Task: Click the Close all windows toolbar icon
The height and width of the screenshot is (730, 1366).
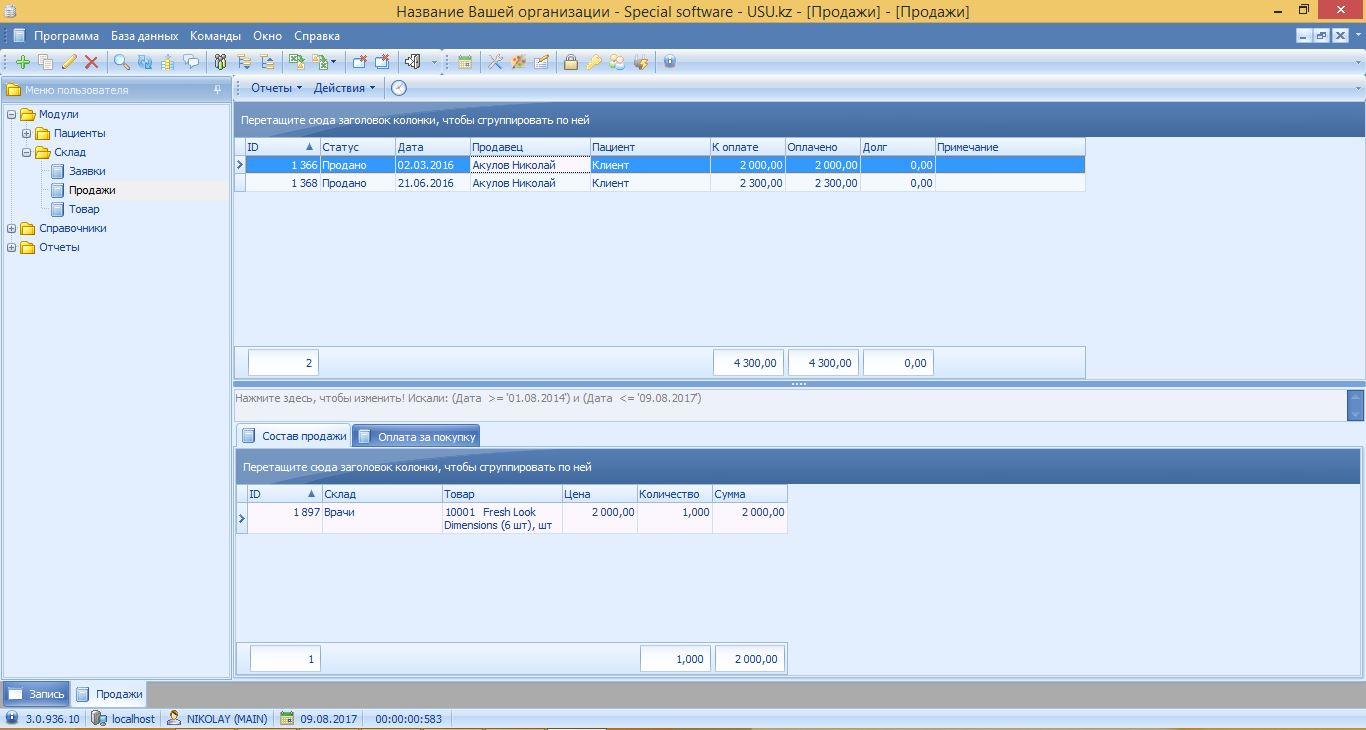Action: click(x=382, y=62)
